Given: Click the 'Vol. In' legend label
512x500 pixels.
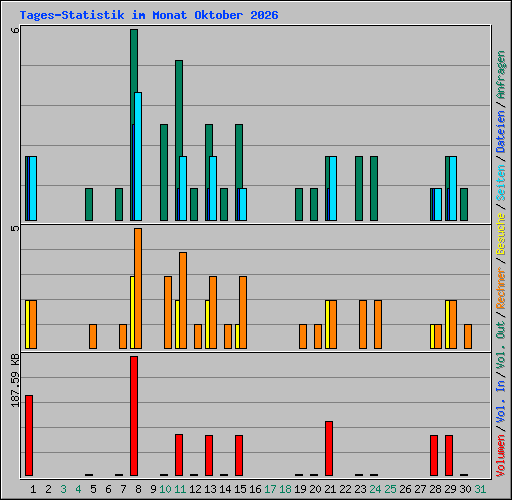Looking at the screenshot, I should (501, 402).
